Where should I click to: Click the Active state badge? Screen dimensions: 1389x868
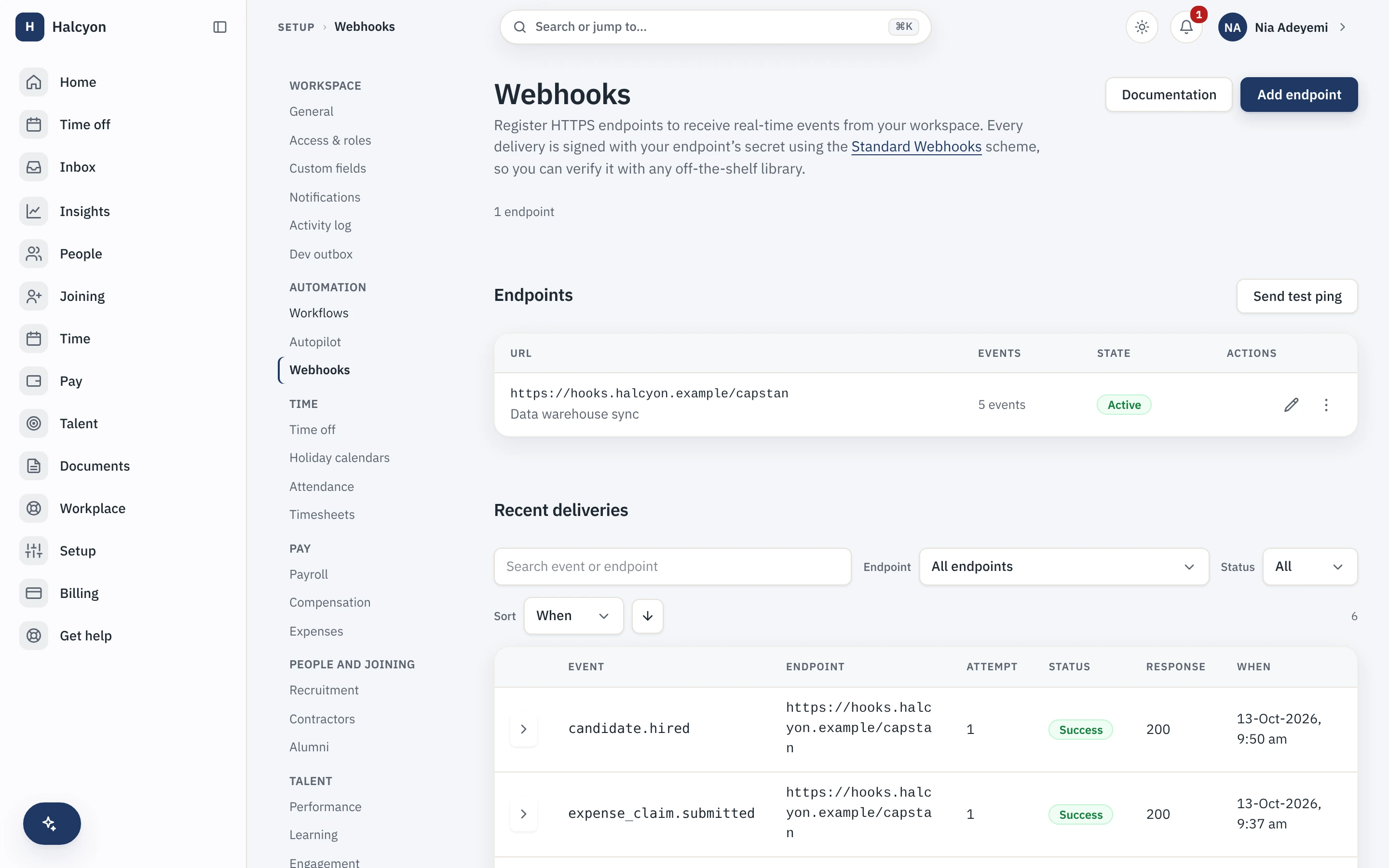pos(1124,405)
